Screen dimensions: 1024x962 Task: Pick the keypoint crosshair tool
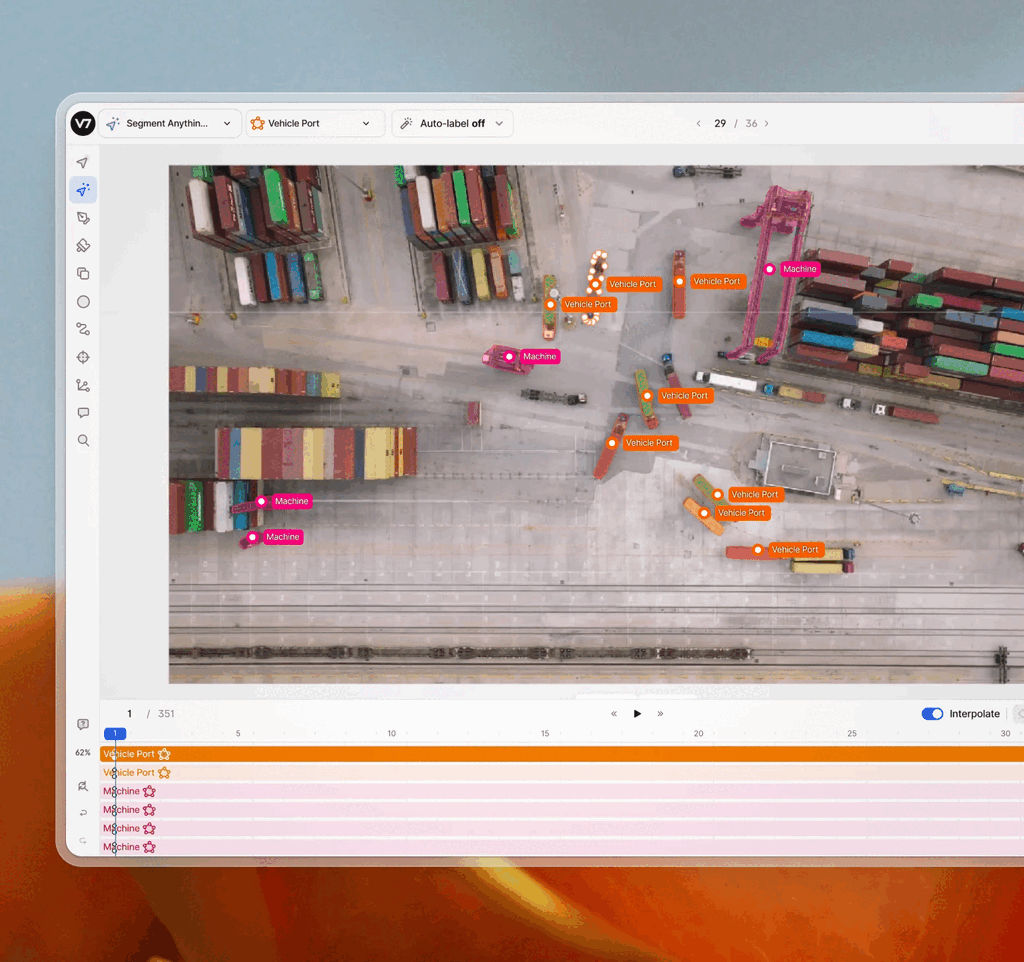click(x=83, y=357)
